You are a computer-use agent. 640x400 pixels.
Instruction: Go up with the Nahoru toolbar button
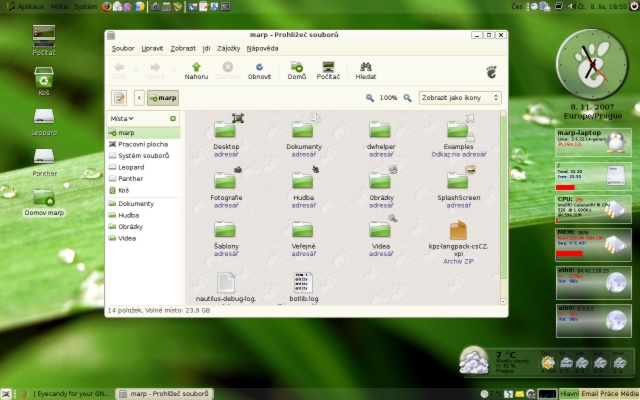196,71
